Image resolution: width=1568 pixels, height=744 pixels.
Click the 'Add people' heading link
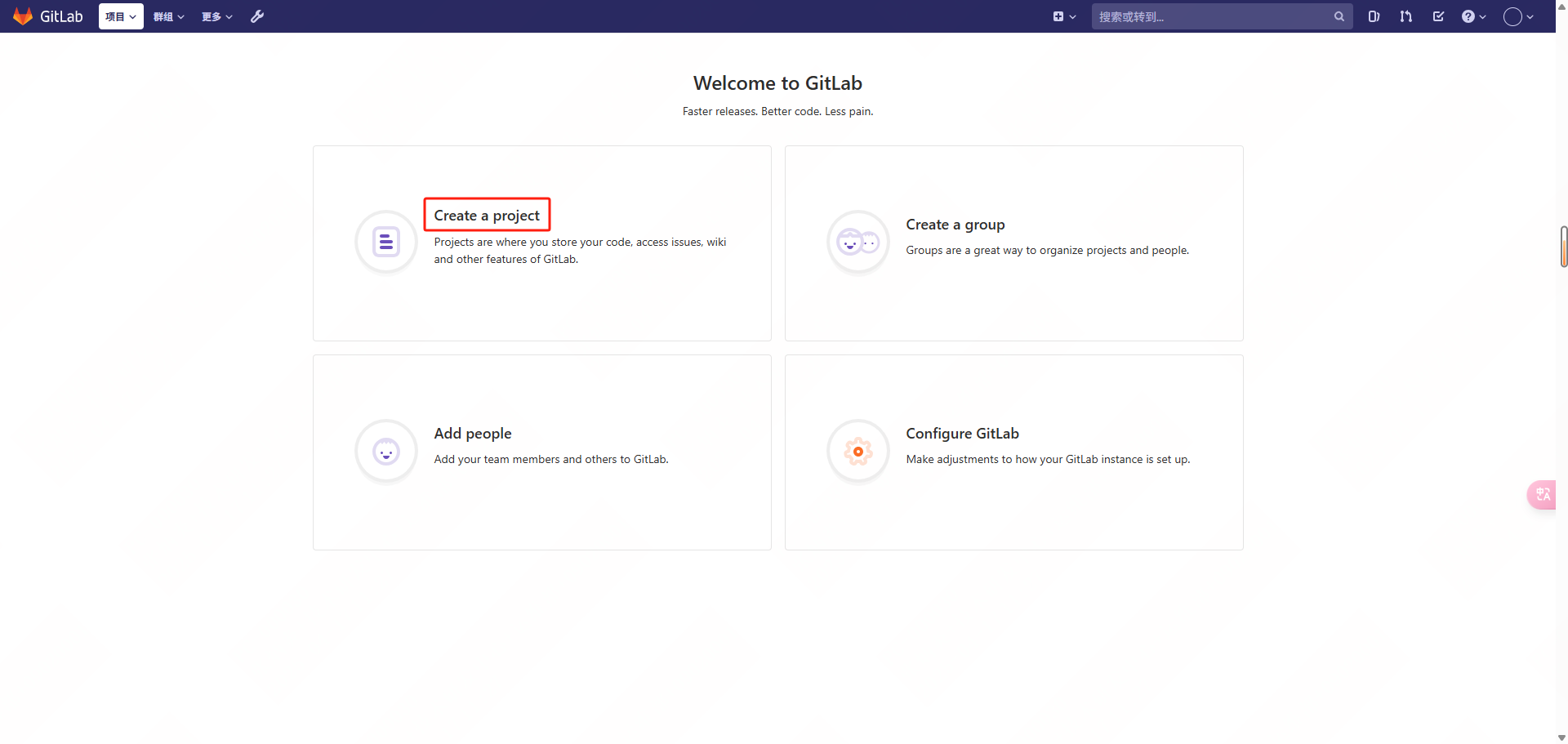[x=473, y=434]
